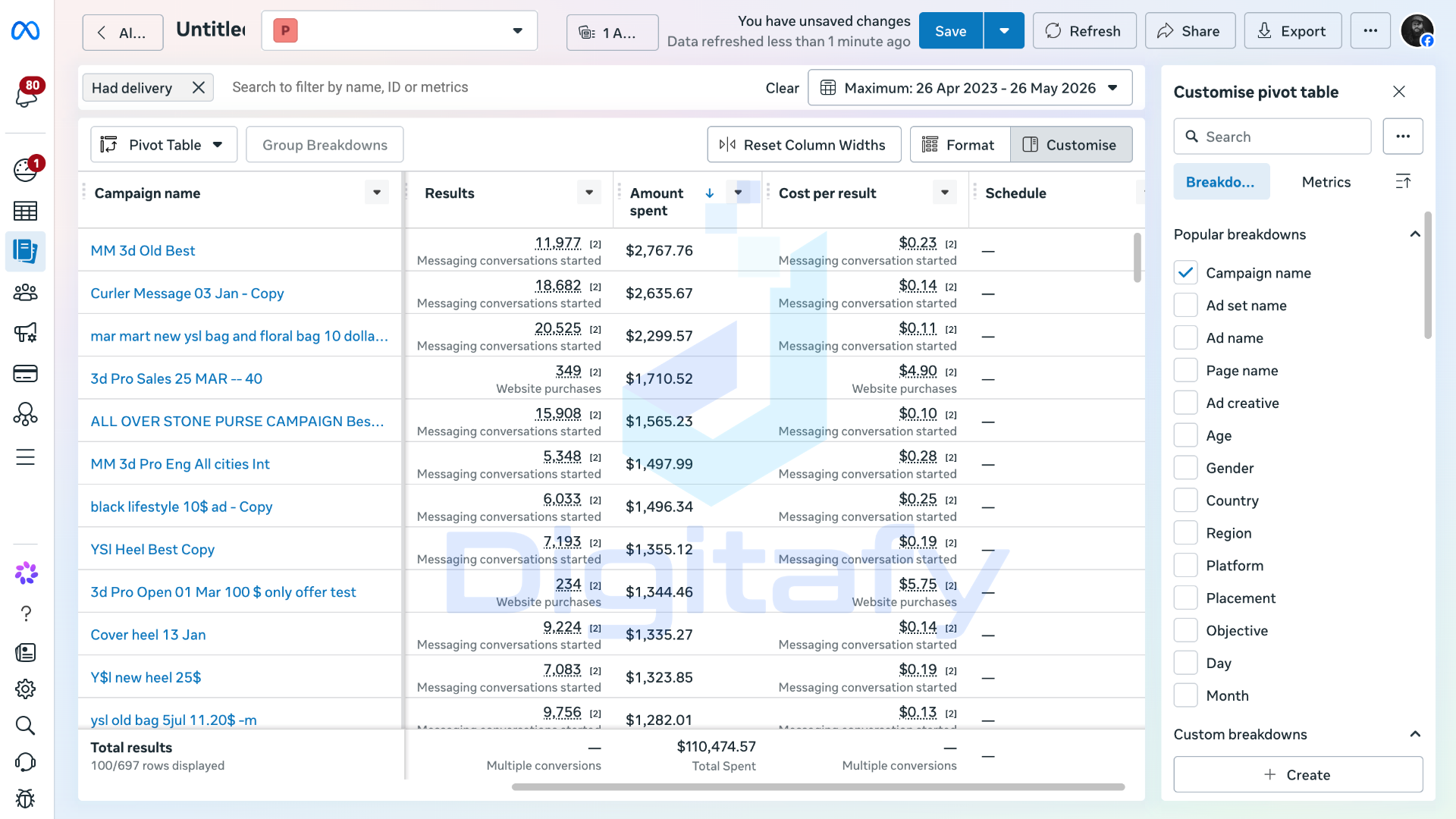The height and width of the screenshot is (819, 1456).
Task: Switch to the Metrics tab
Action: pos(1326,182)
